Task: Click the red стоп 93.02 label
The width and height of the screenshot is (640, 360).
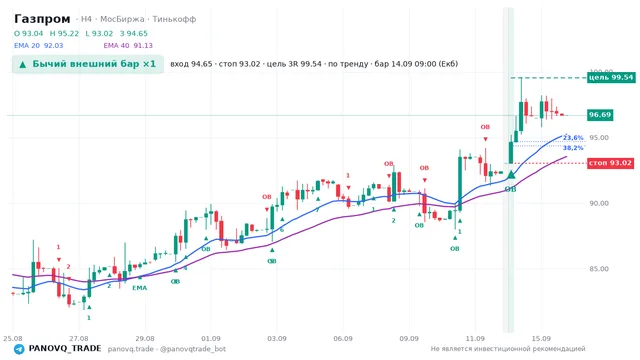Action: pyautogui.click(x=610, y=163)
